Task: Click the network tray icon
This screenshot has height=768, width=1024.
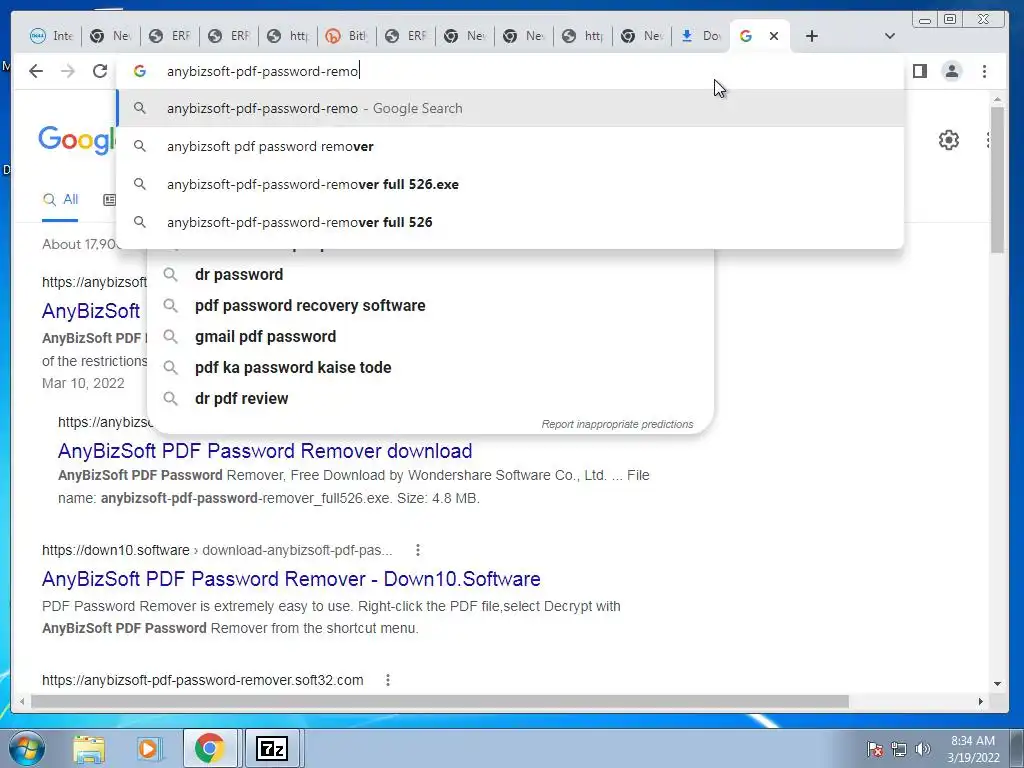Action: [x=899, y=749]
